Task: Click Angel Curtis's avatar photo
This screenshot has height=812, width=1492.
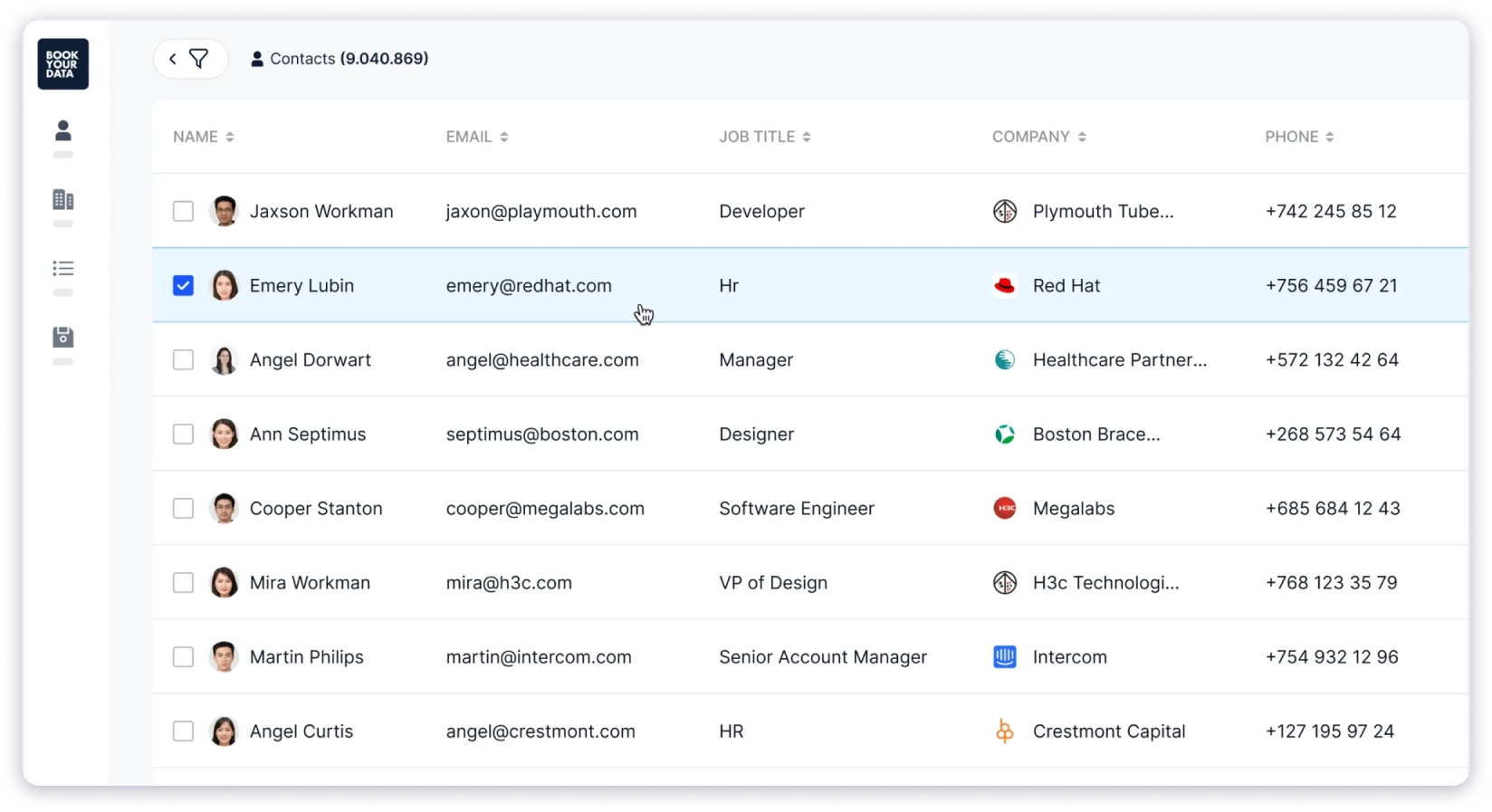Action: pos(224,731)
